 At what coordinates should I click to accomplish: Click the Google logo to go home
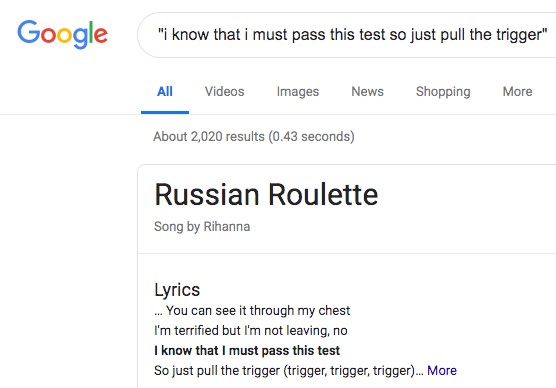(x=62, y=34)
